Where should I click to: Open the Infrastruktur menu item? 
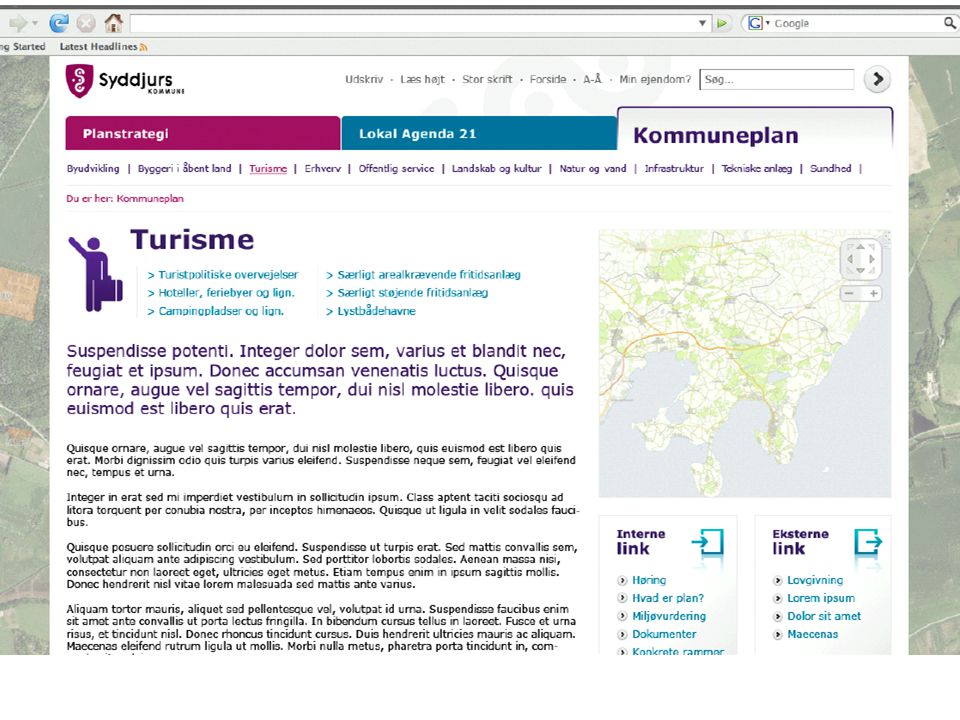(674, 168)
